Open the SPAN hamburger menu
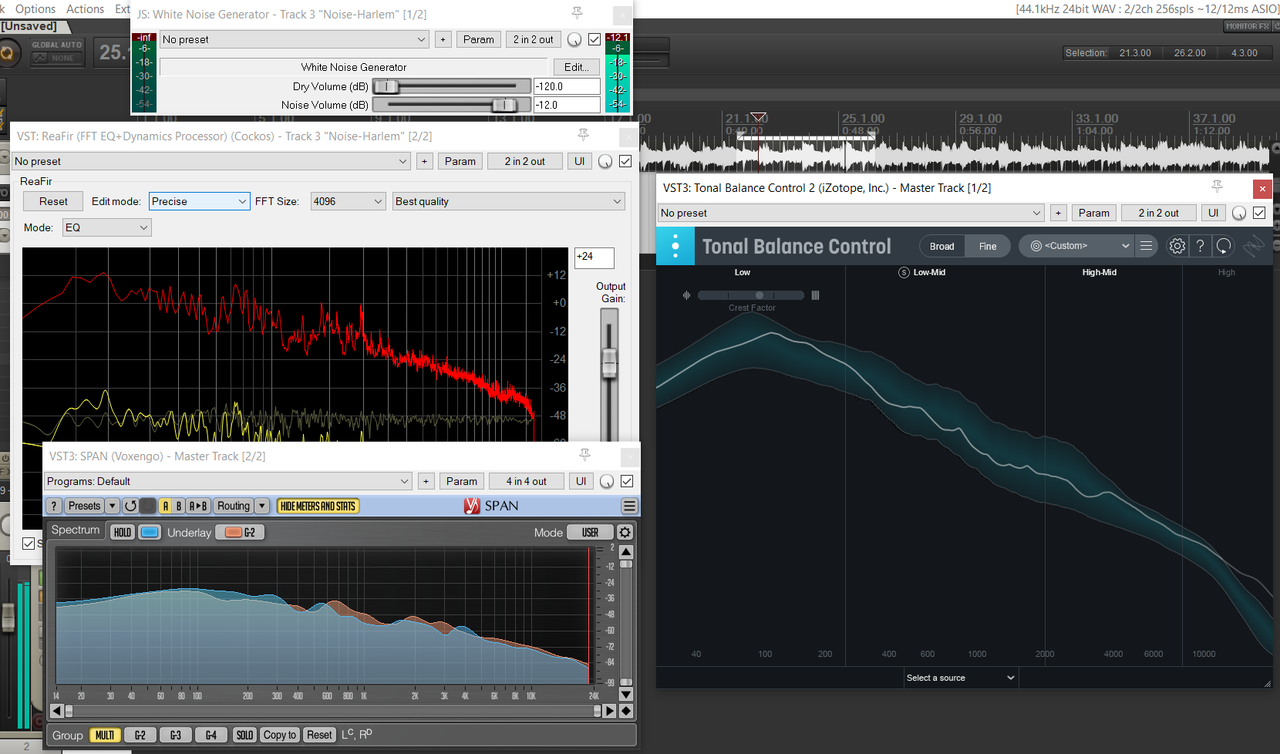The image size is (1280, 754). tap(629, 506)
